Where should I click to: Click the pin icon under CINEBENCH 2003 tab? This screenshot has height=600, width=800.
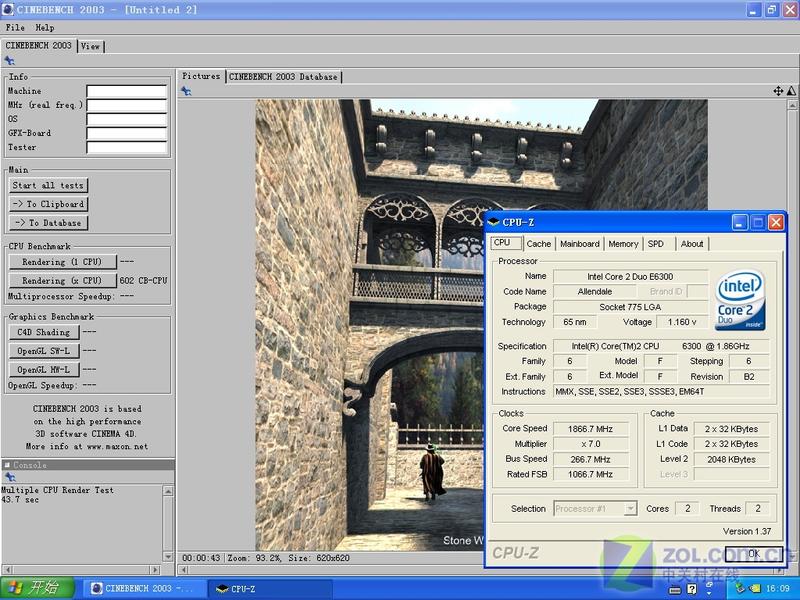click(9, 61)
